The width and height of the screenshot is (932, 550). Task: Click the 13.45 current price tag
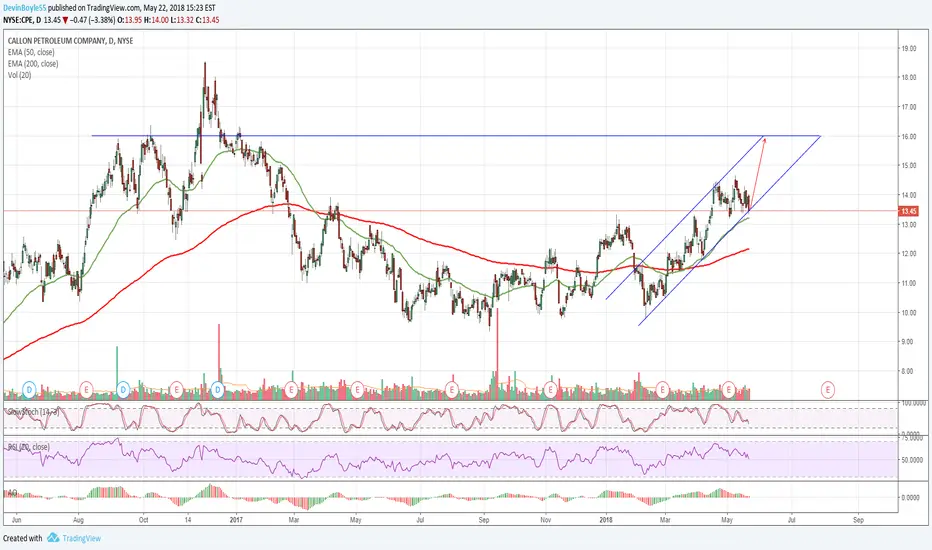909,211
